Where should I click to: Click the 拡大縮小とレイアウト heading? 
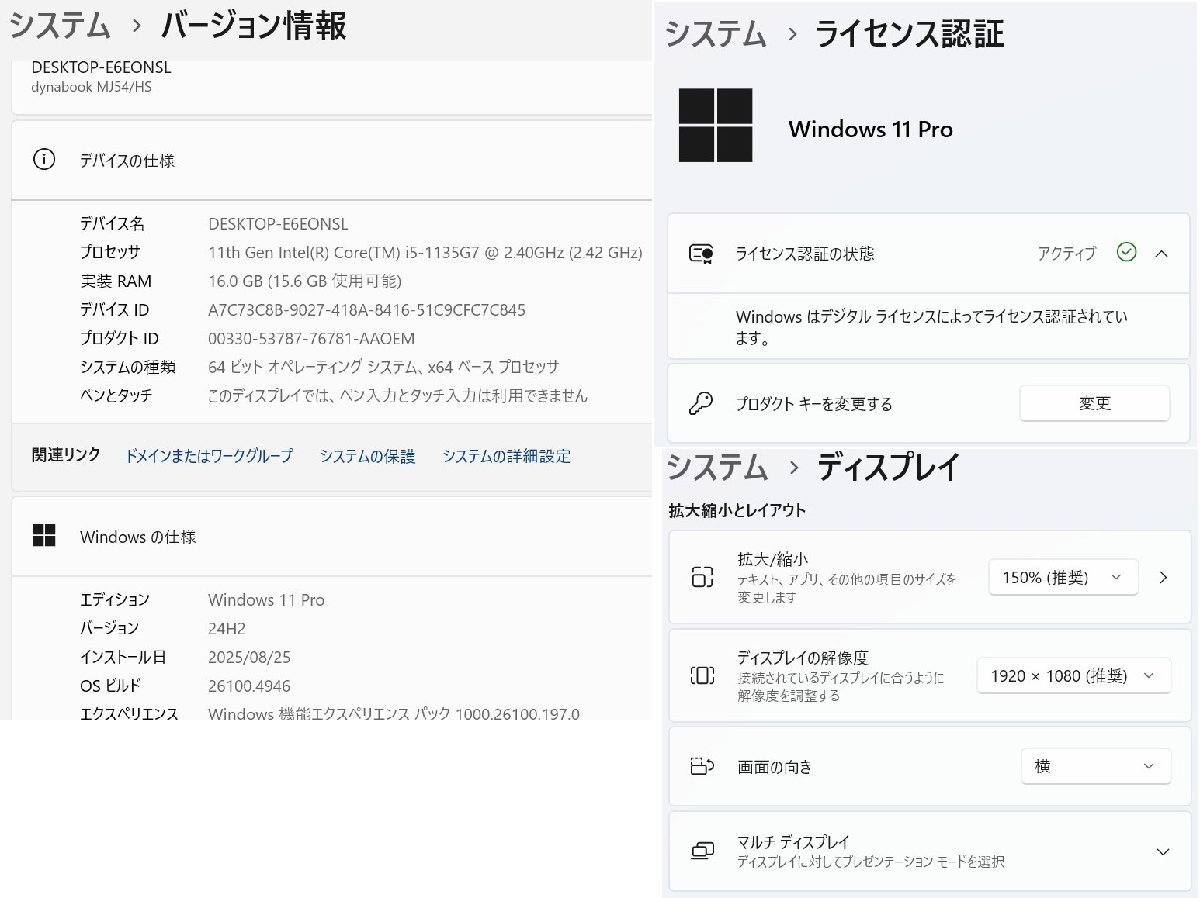tap(737, 510)
